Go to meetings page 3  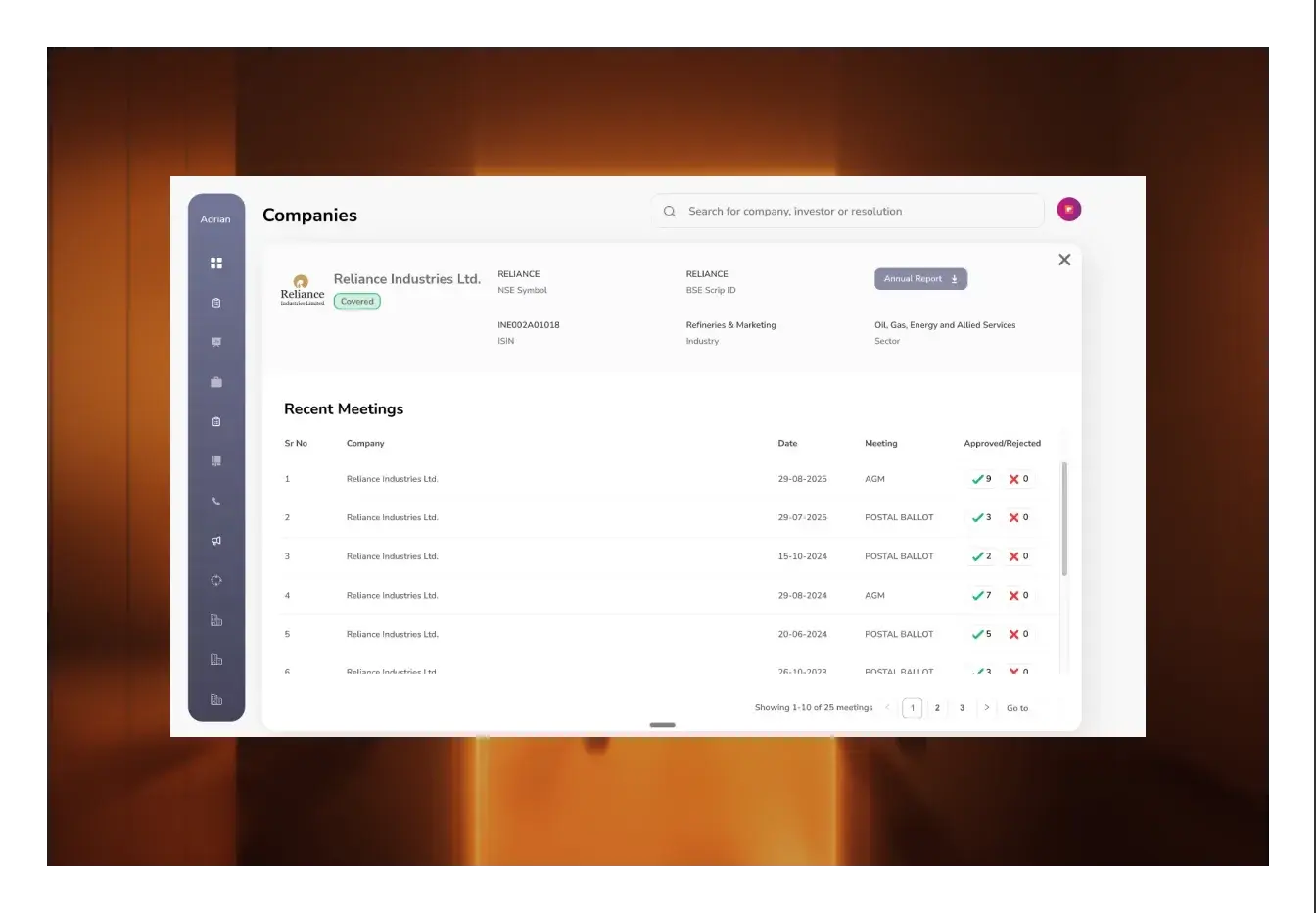click(x=962, y=708)
